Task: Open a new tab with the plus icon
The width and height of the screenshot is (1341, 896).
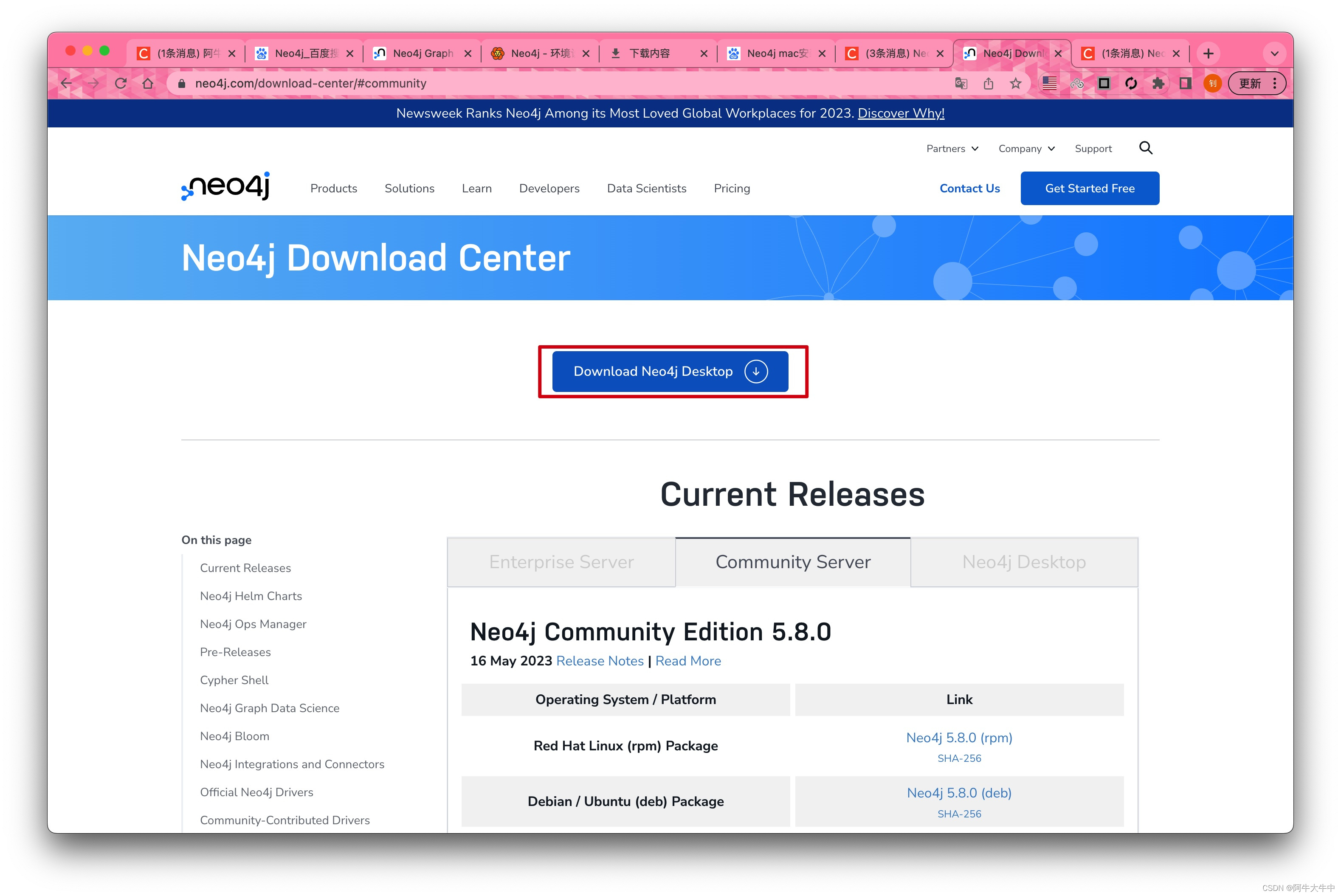Action: coord(1209,53)
